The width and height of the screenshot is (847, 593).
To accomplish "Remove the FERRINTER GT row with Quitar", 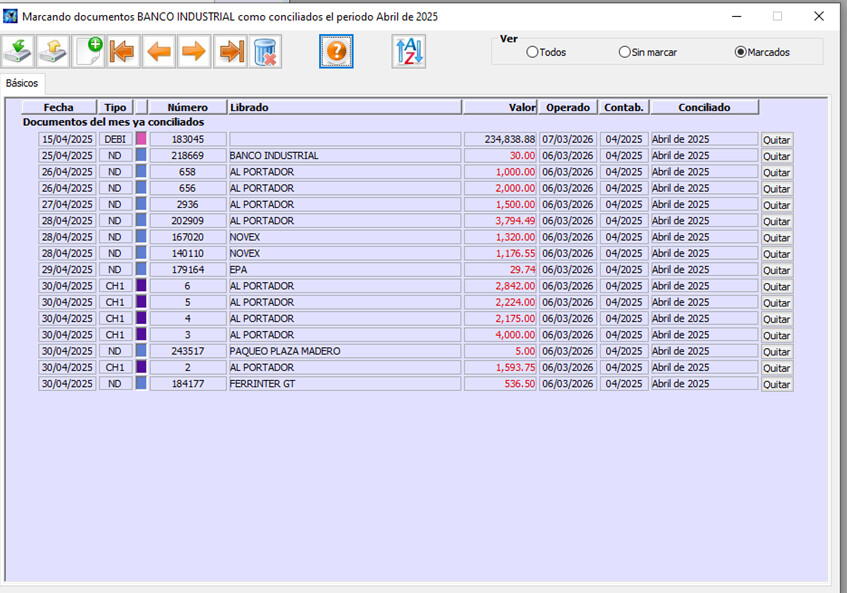I will tap(777, 385).
